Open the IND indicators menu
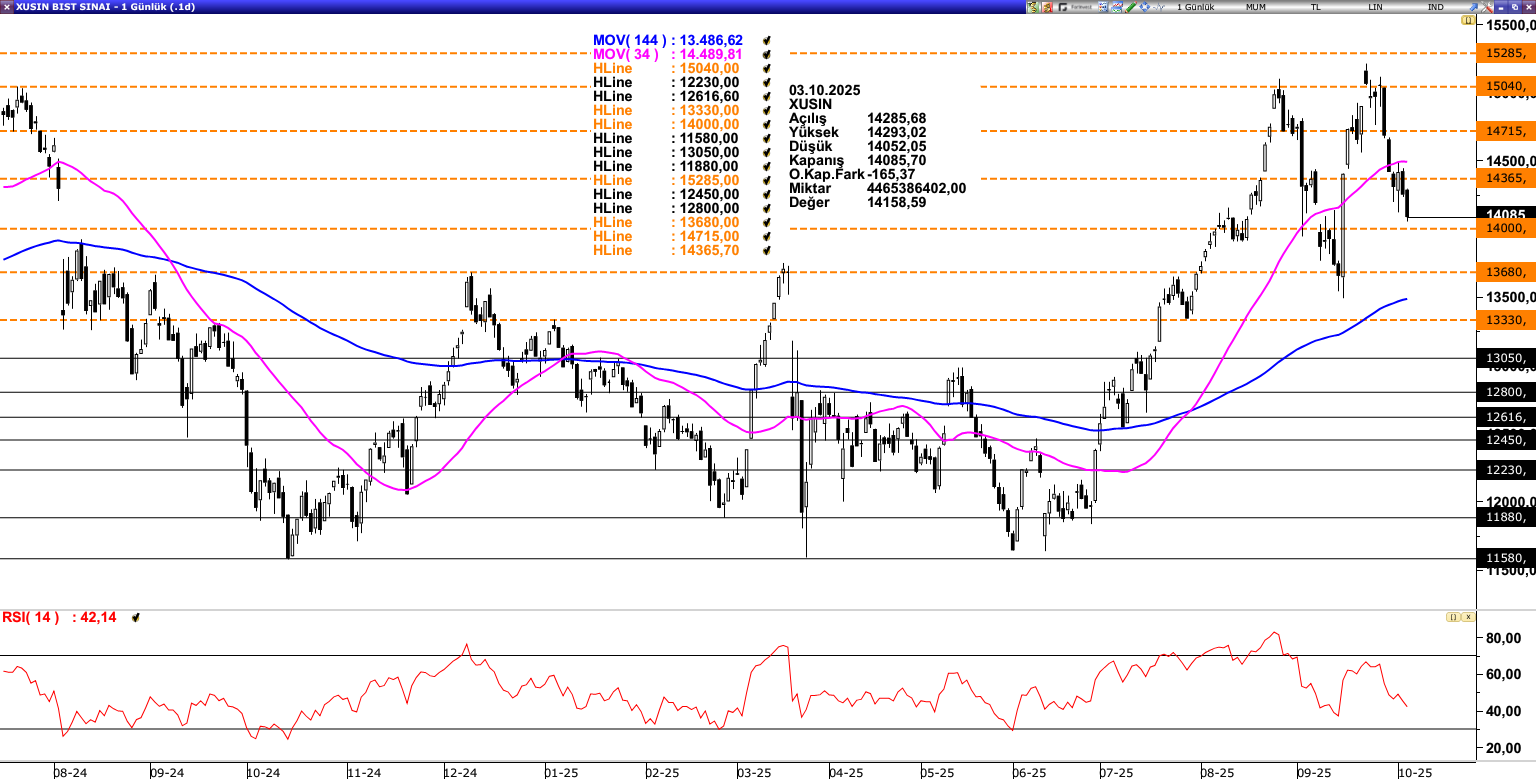1536x779 pixels. click(x=1435, y=7)
